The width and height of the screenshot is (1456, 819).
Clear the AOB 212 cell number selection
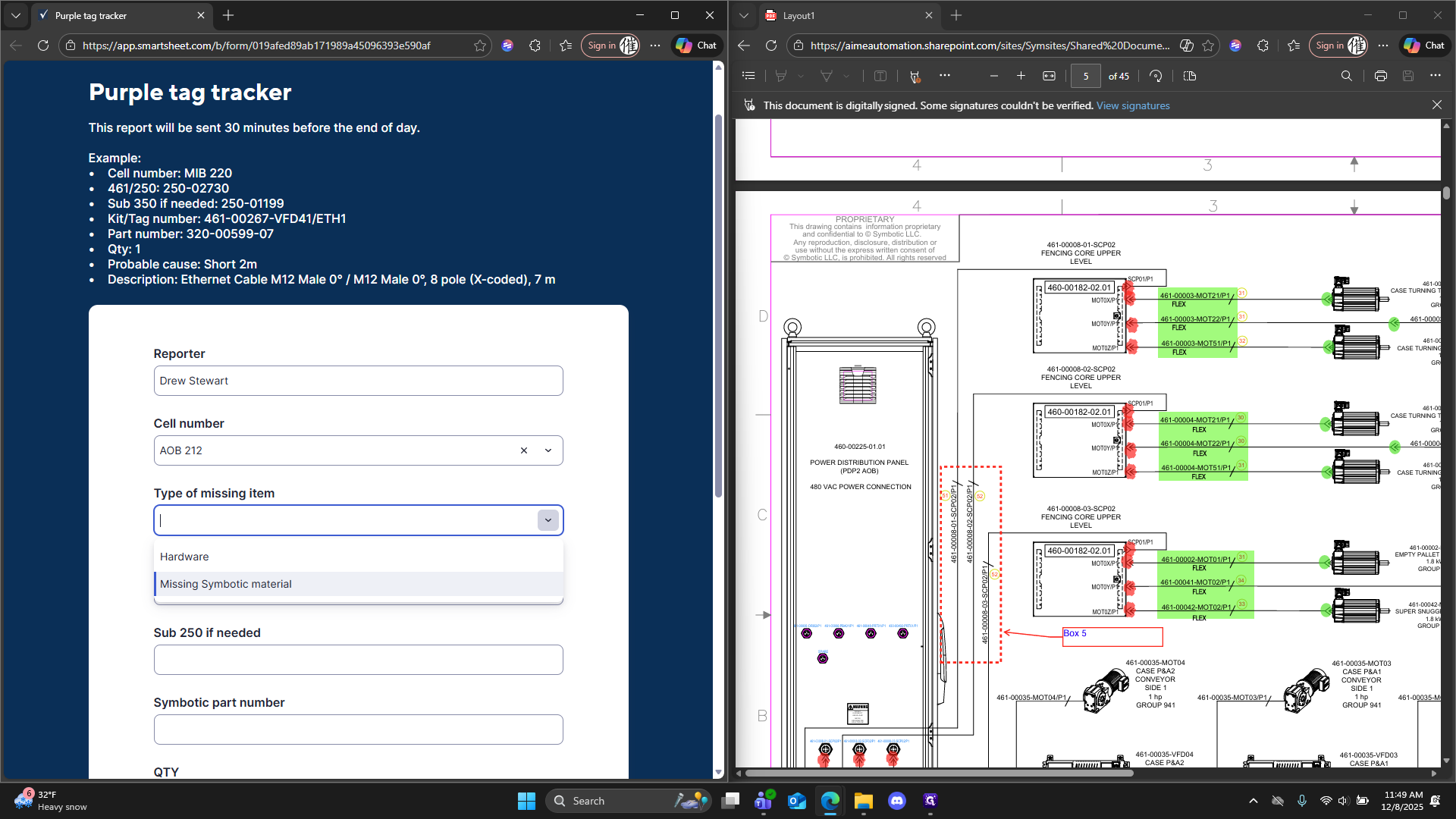coord(523,450)
